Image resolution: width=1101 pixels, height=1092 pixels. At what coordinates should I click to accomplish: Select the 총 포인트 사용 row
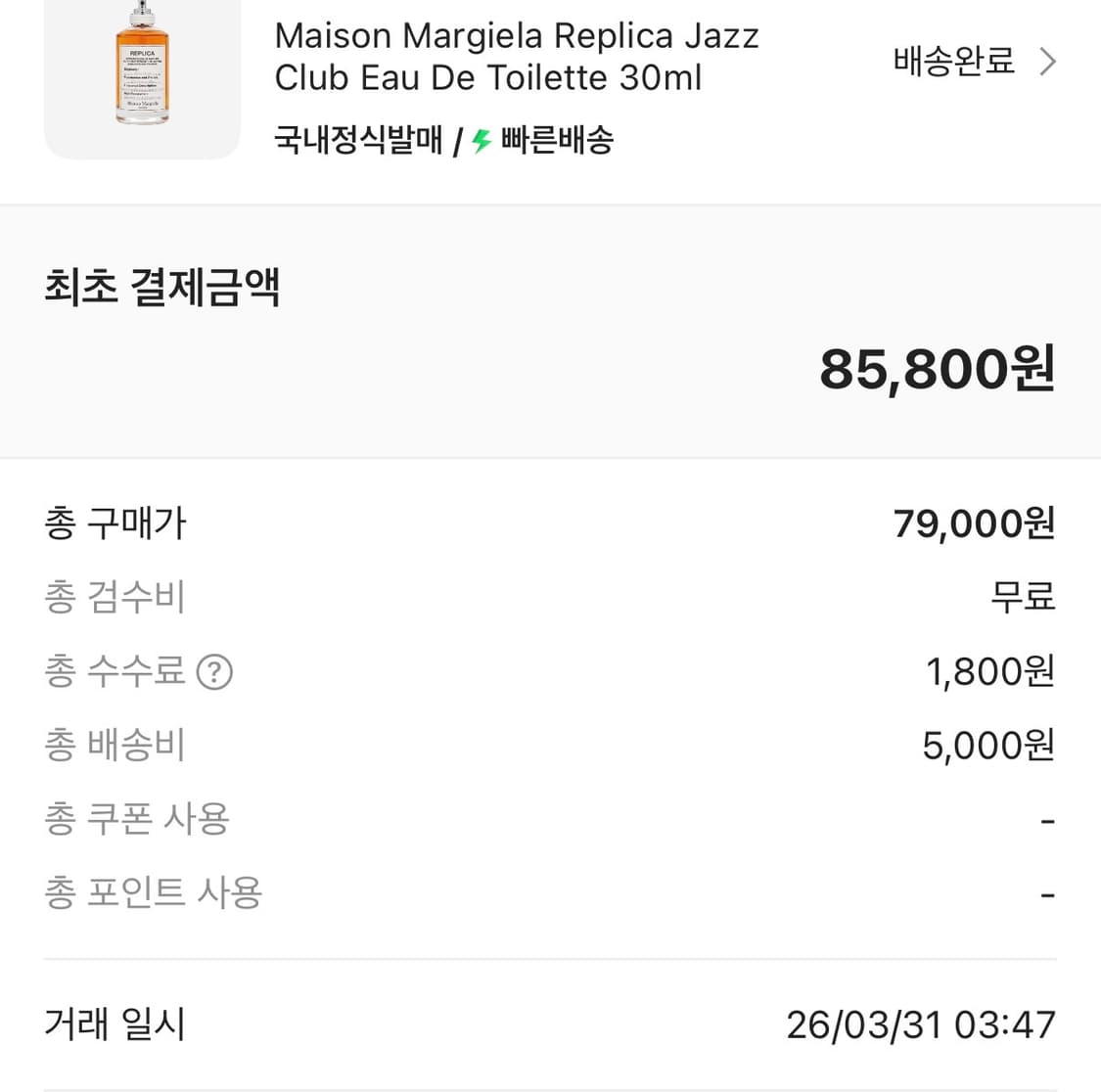[x=154, y=892]
